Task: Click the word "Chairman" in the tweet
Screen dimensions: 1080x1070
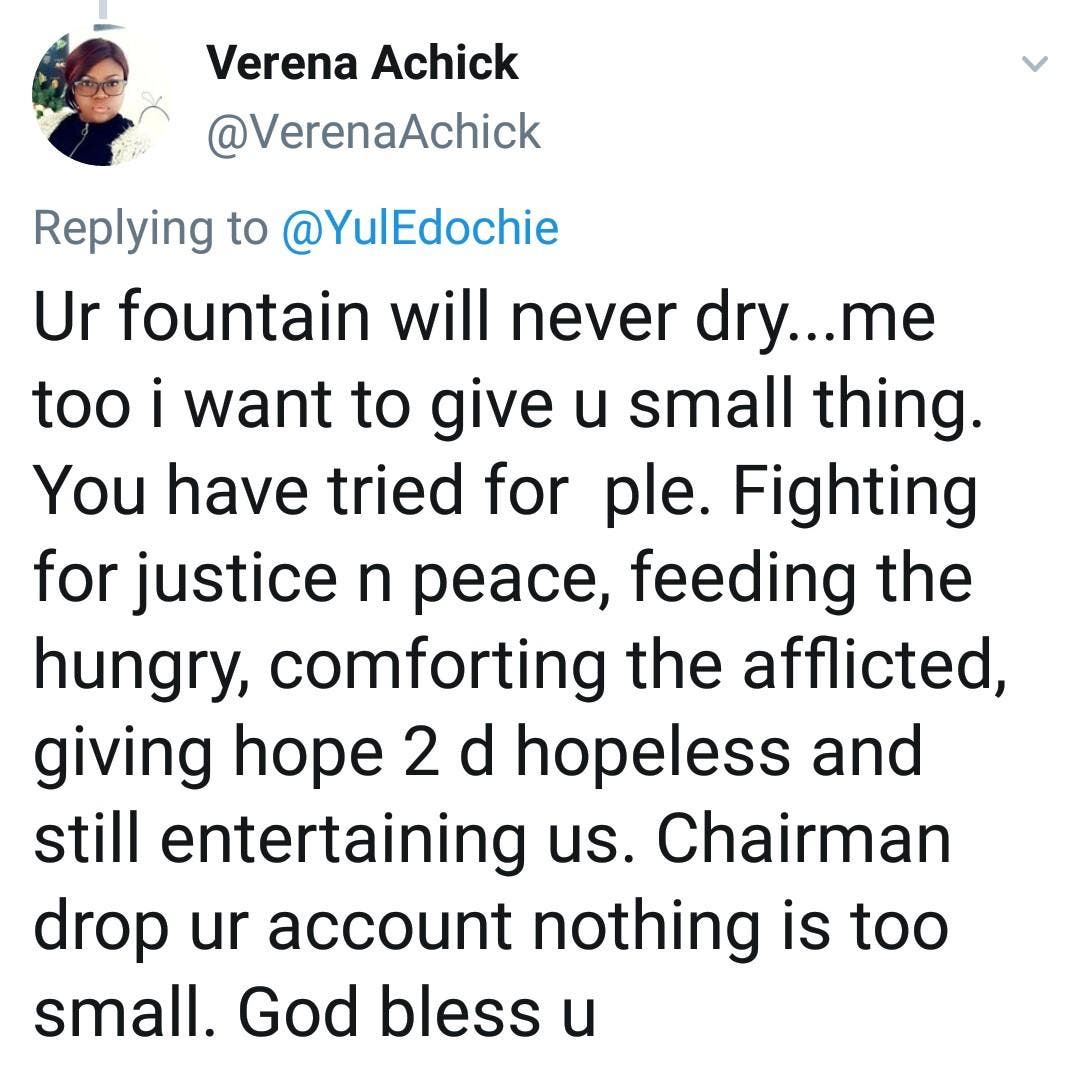Action: (803, 841)
